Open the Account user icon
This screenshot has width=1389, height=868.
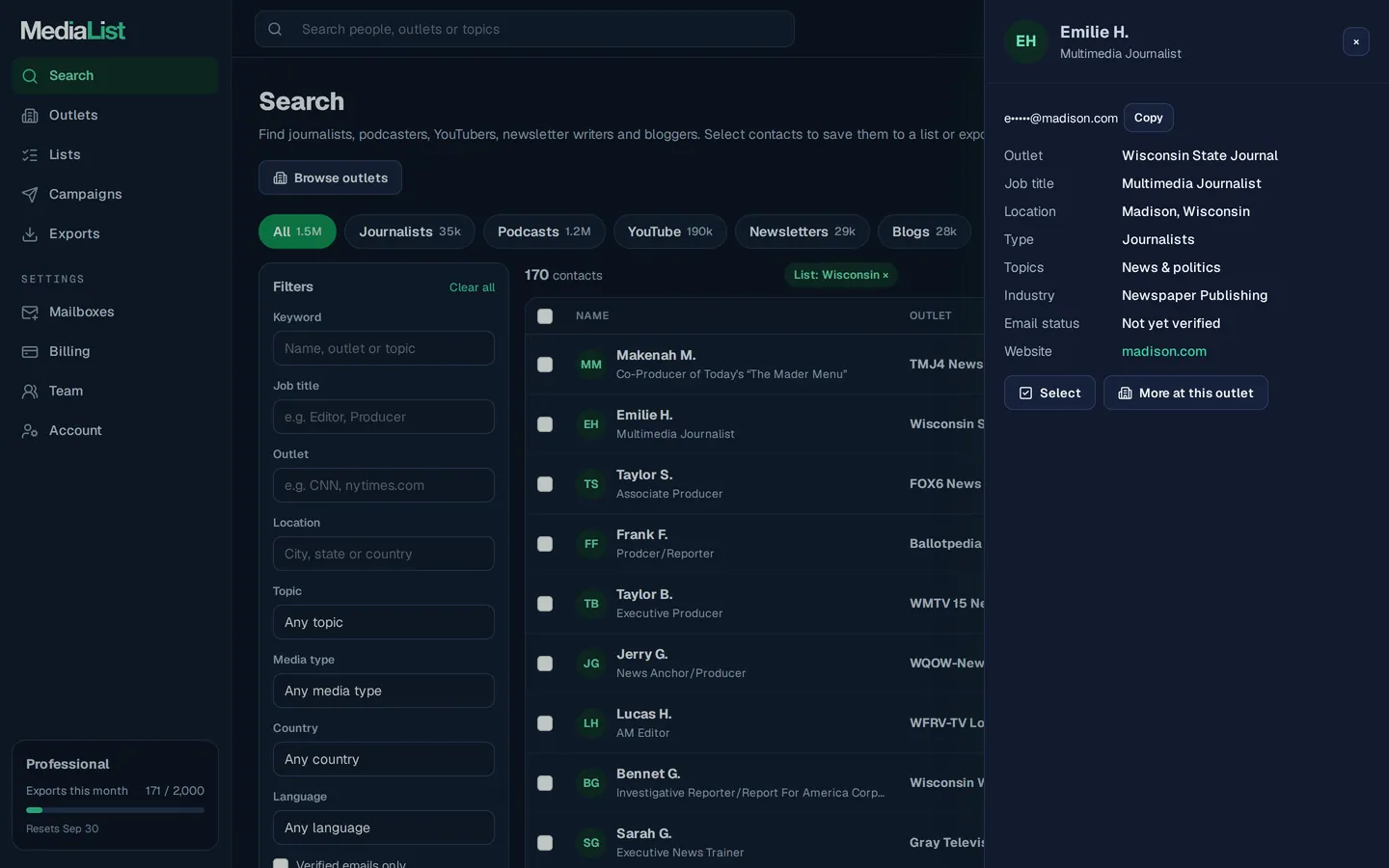30,430
